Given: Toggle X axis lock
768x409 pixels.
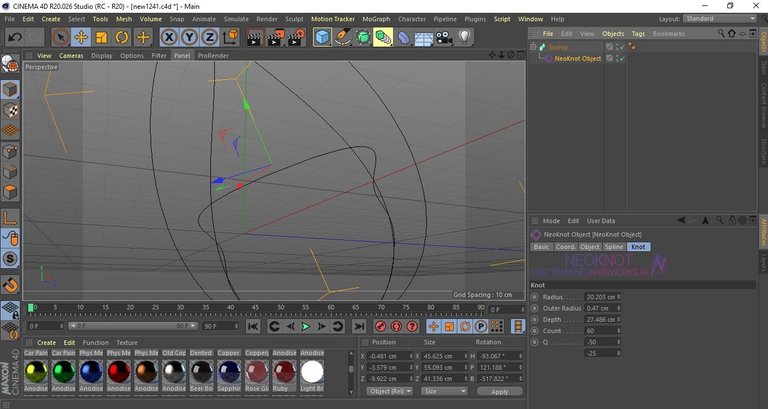Looking at the screenshot, I should click(x=169, y=37).
